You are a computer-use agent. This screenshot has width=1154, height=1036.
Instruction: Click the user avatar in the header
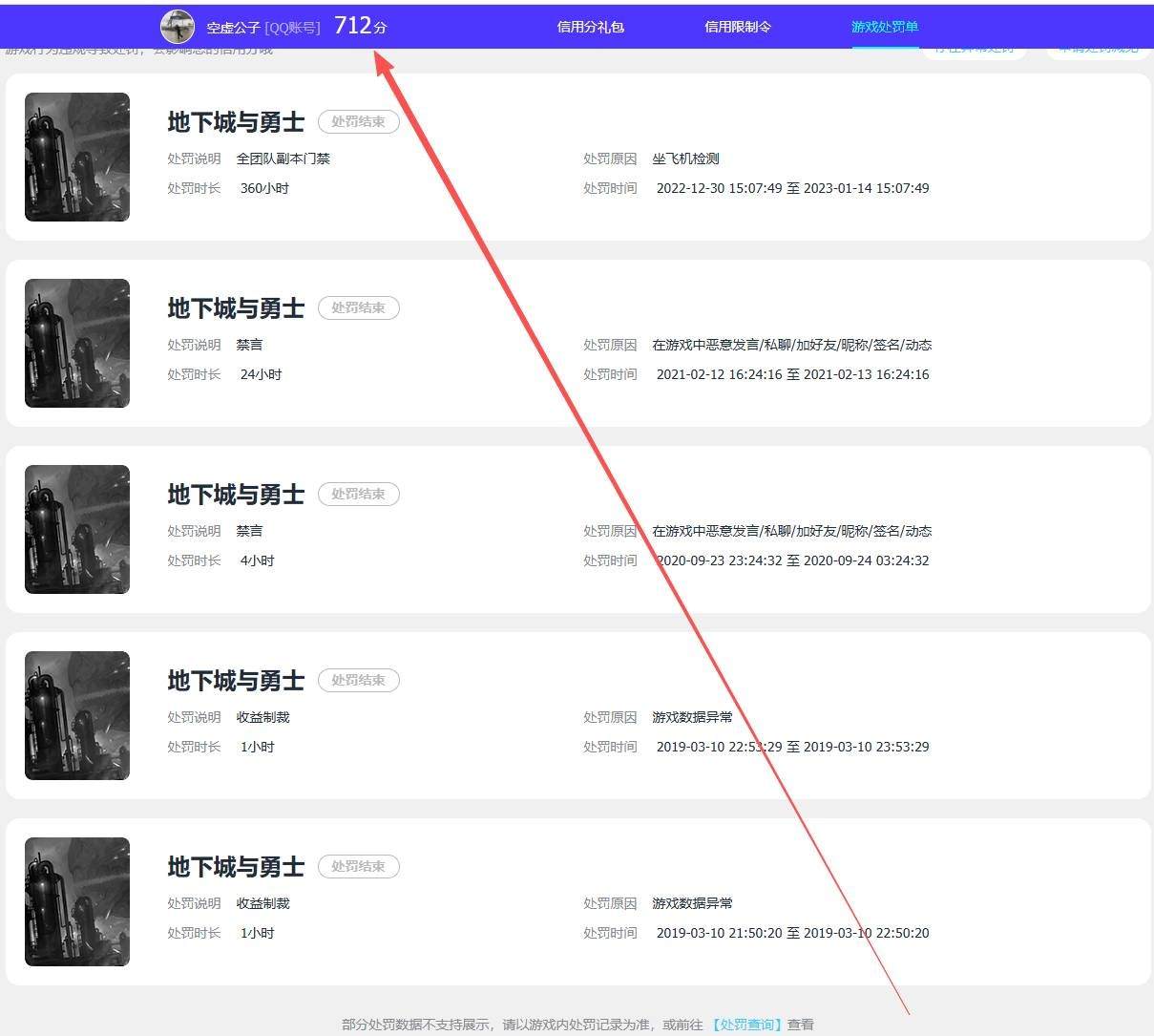point(178,27)
